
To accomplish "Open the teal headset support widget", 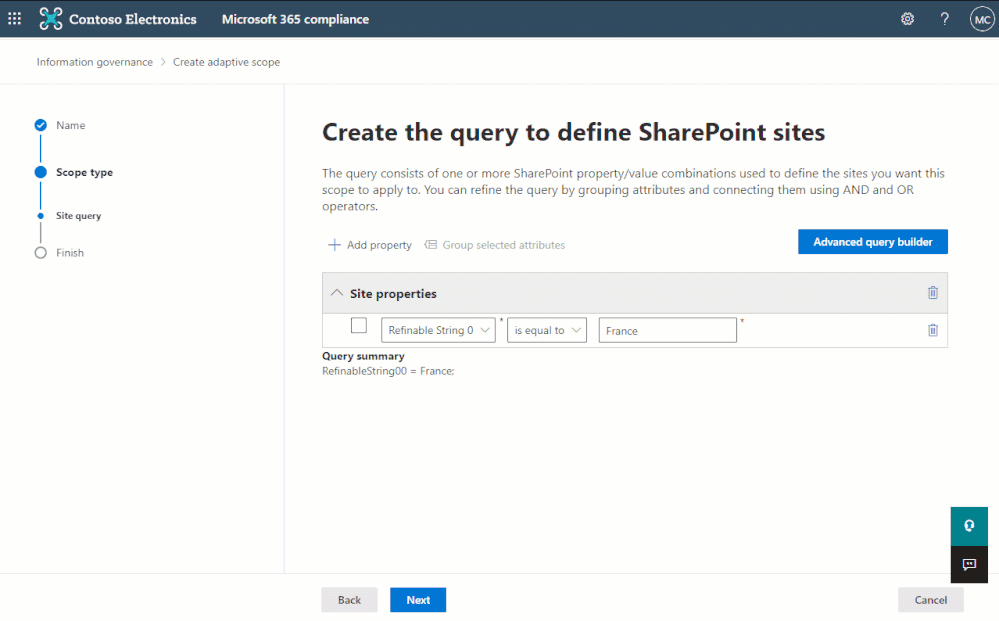I will coord(968,526).
